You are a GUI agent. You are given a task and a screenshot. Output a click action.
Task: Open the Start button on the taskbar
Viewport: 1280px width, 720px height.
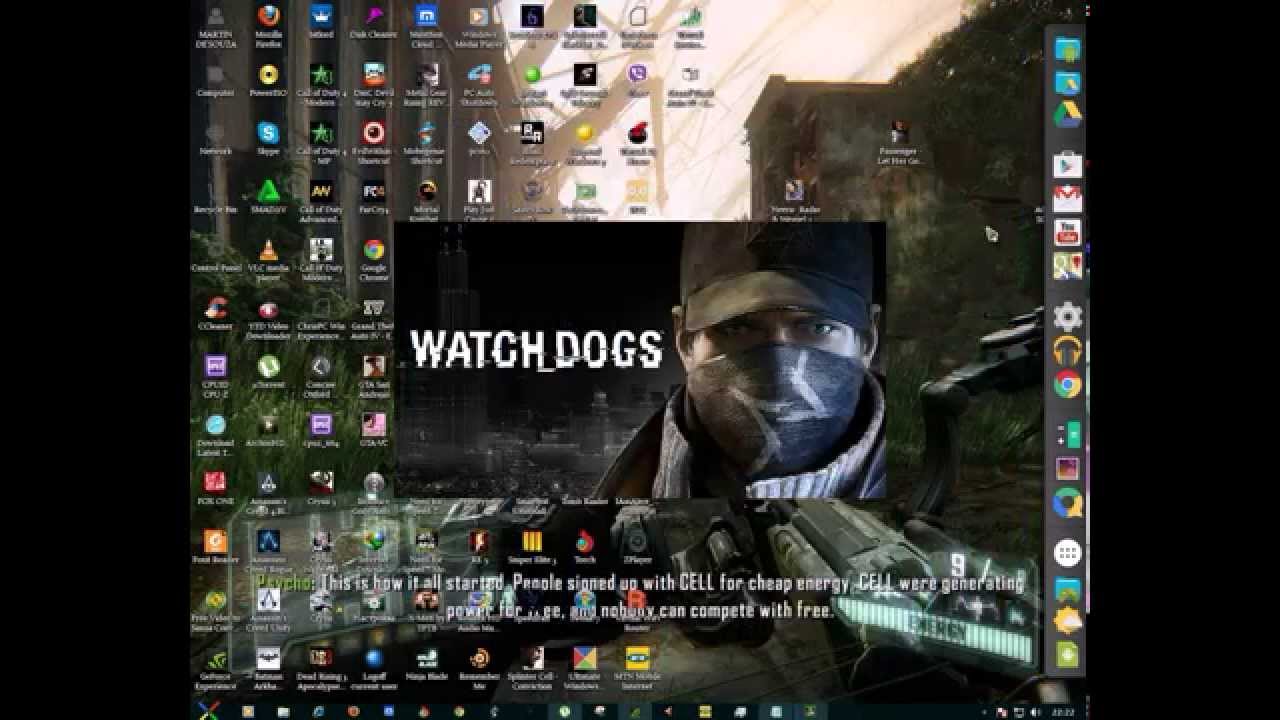(x=208, y=710)
